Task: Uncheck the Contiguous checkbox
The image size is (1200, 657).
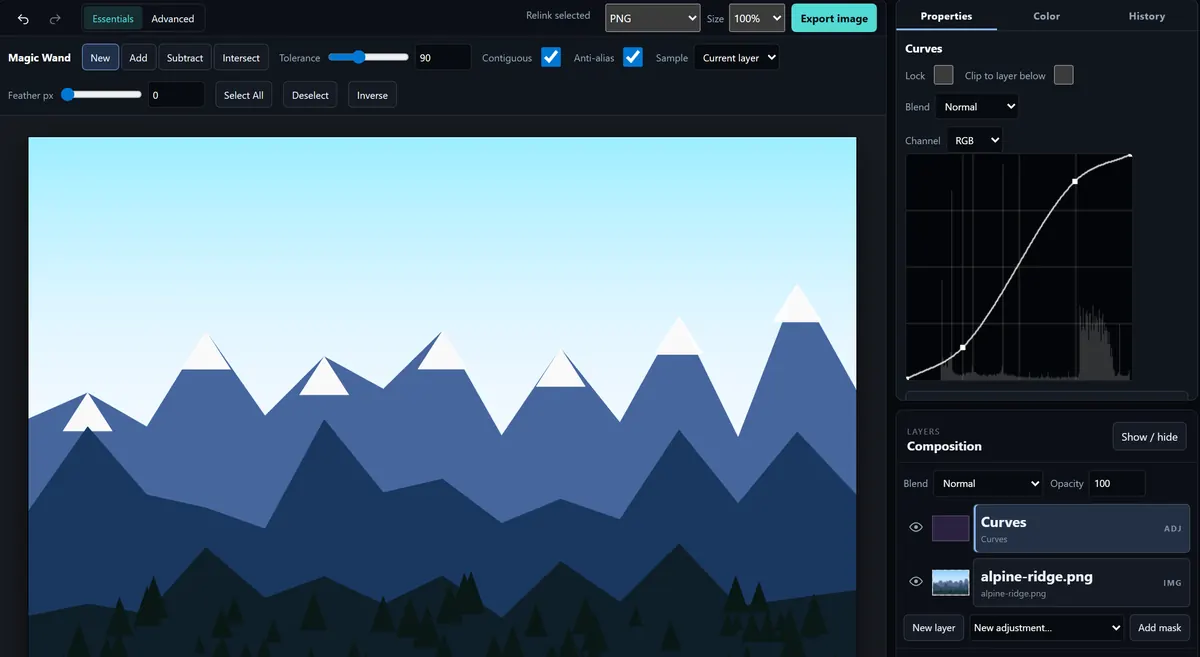Action: [551, 57]
